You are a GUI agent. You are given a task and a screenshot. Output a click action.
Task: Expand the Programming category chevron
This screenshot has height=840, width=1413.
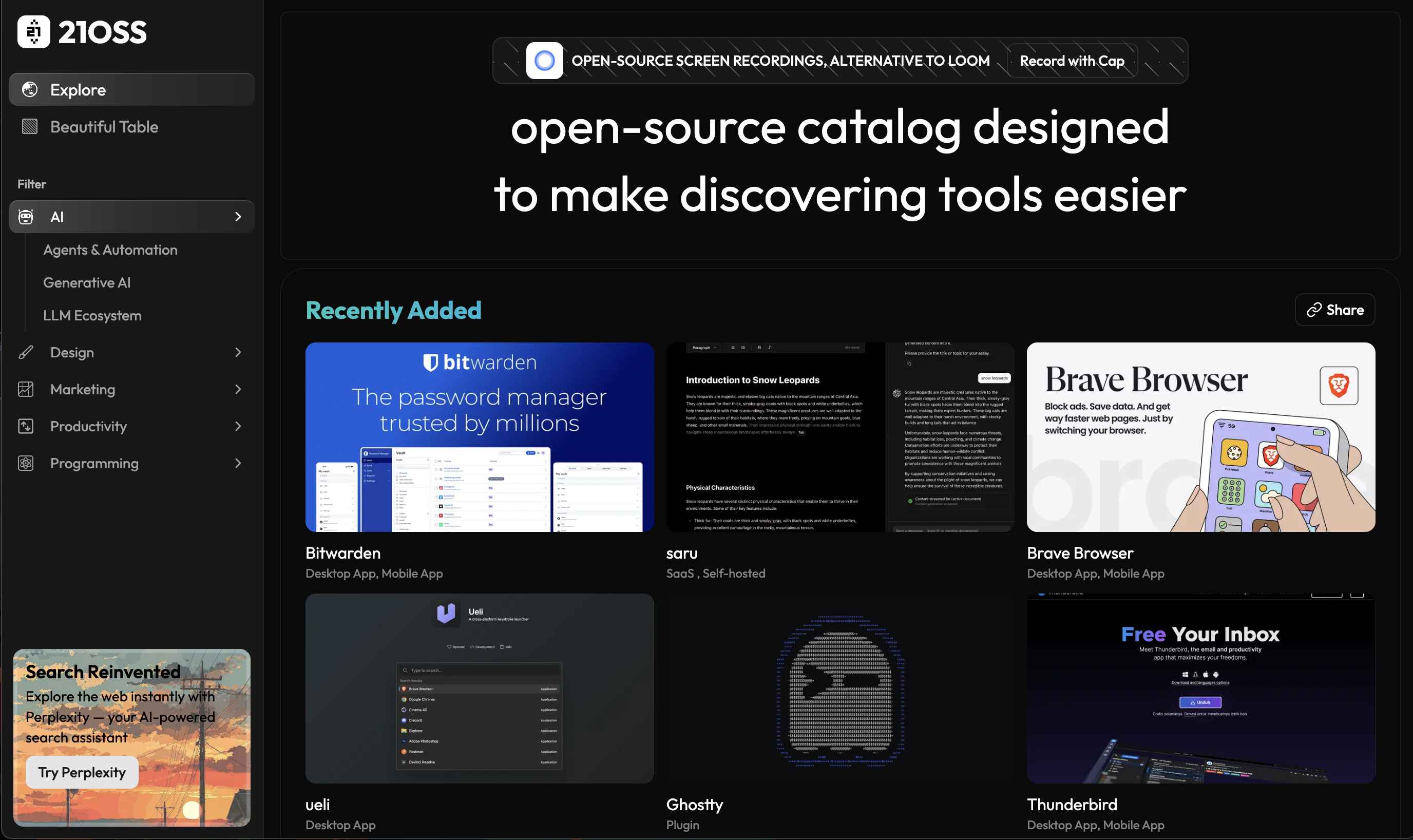click(238, 463)
